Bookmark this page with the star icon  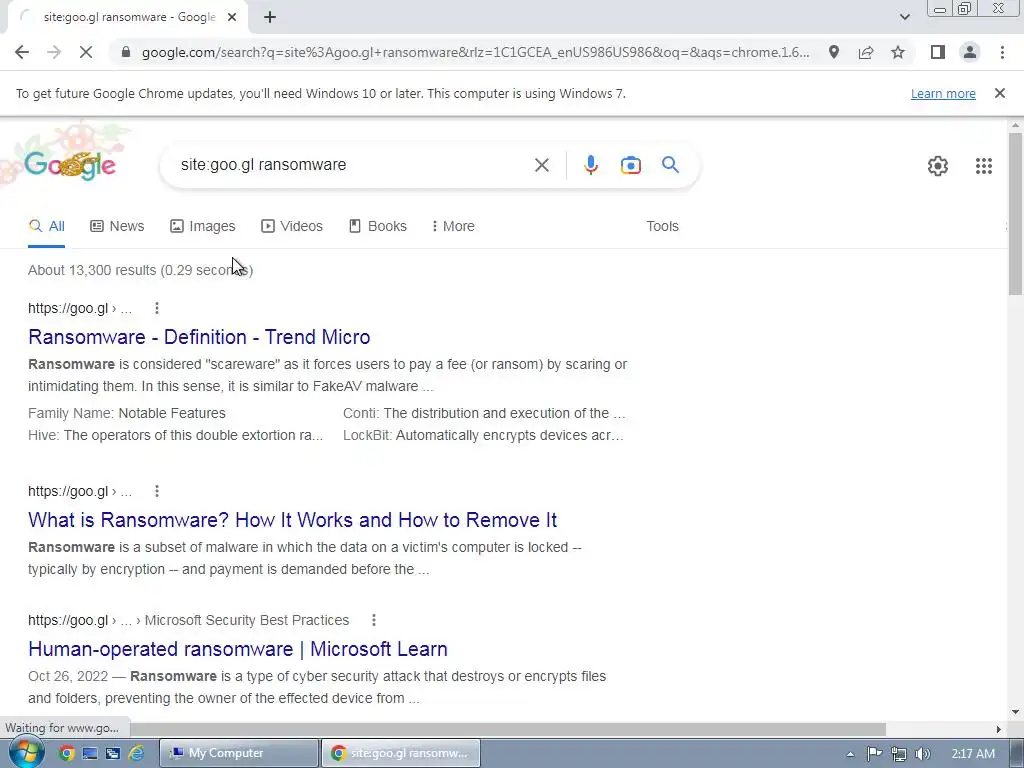[x=898, y=52]
